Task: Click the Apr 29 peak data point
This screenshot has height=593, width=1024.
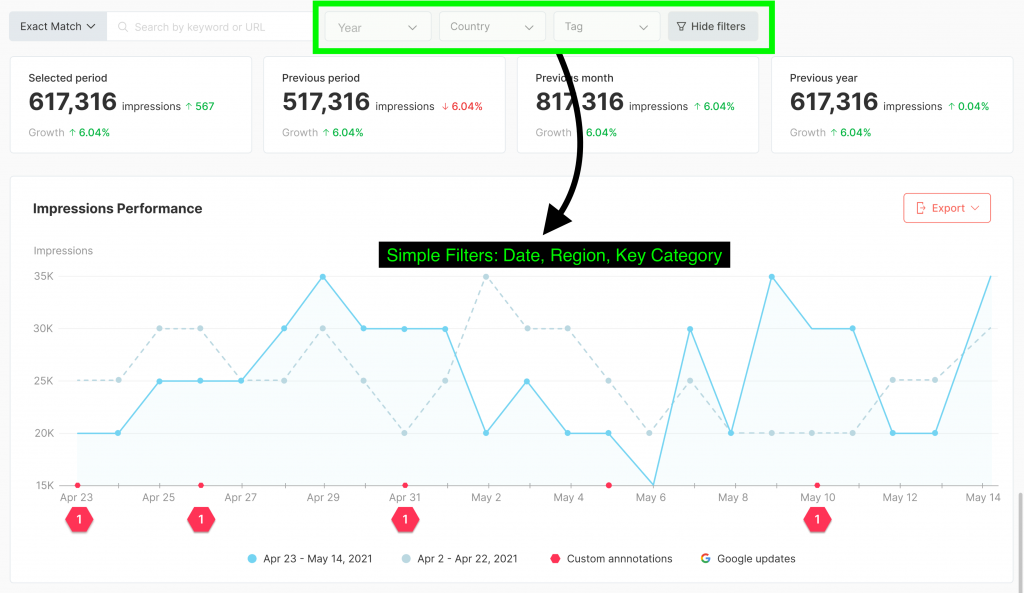Action: (323, 277)
